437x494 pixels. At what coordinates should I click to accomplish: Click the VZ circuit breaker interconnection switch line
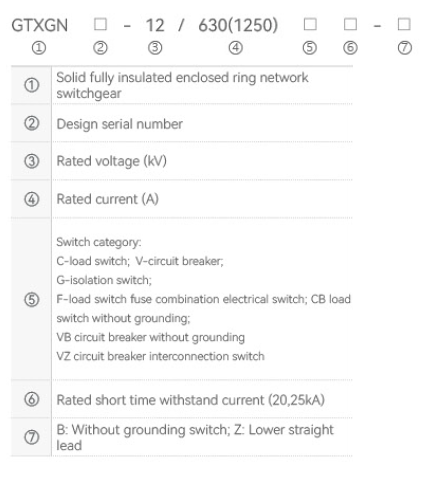160,356
